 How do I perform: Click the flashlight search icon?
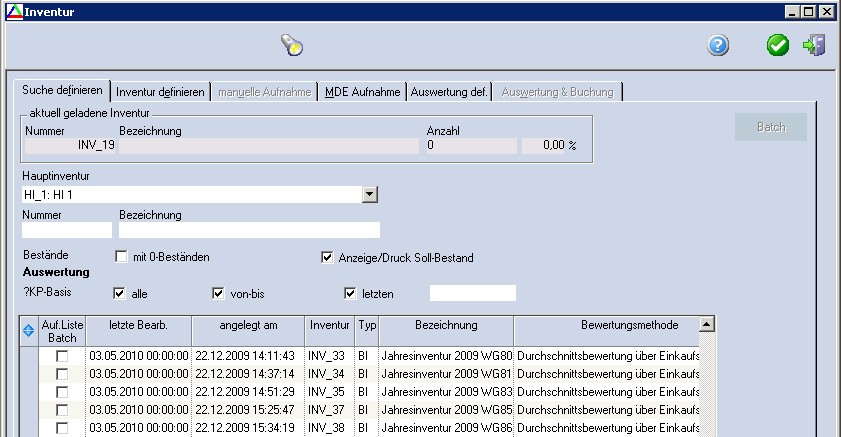[291, 45]
